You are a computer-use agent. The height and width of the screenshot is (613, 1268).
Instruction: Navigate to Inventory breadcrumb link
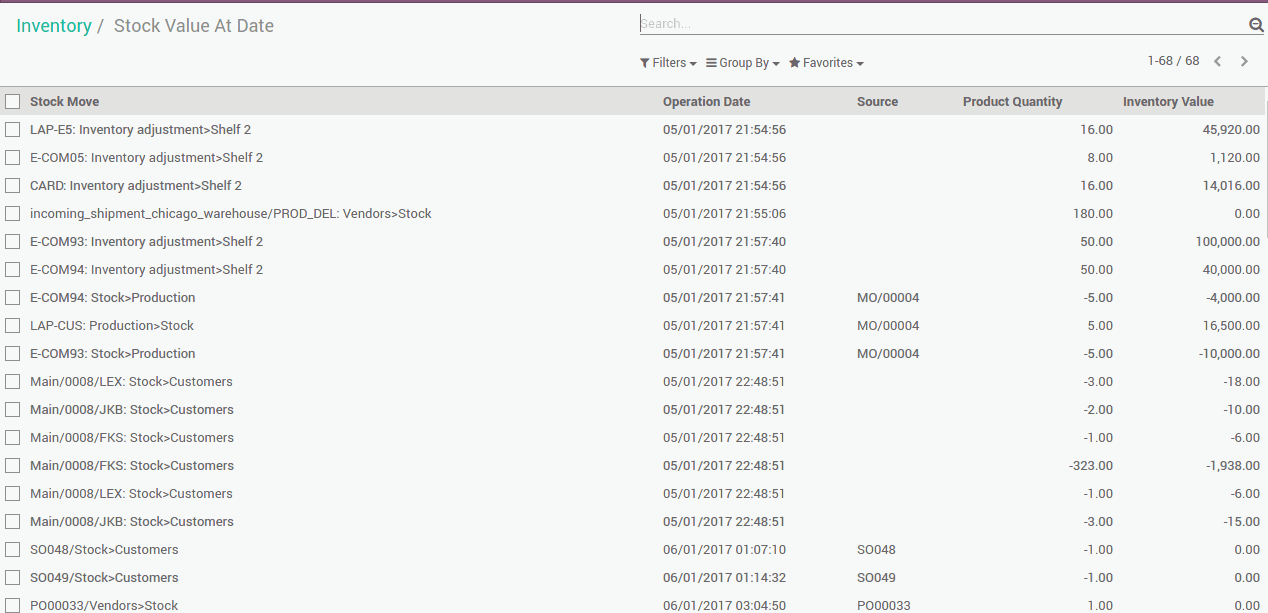coord(54,26)
